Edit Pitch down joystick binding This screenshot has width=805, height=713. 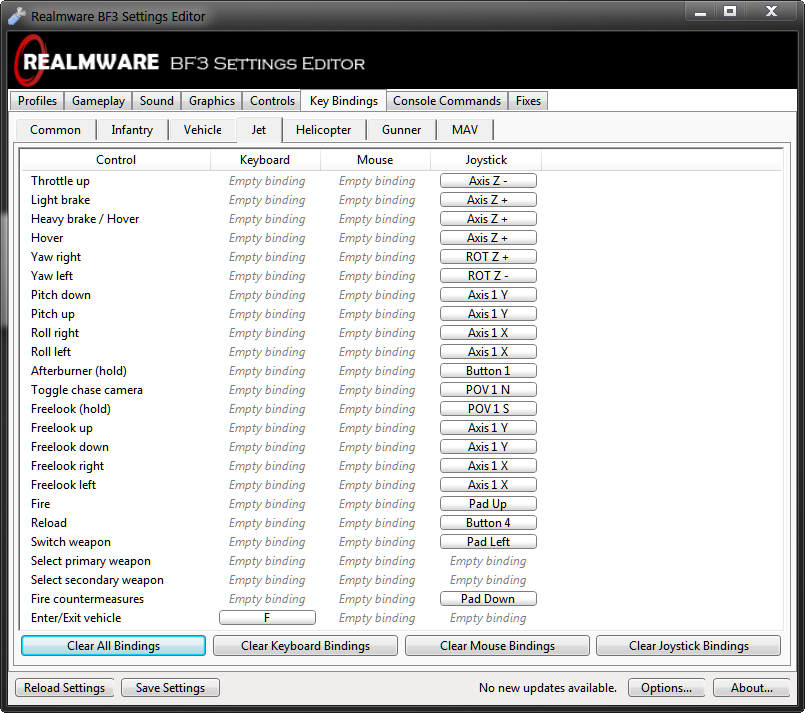tap(488, 295)
